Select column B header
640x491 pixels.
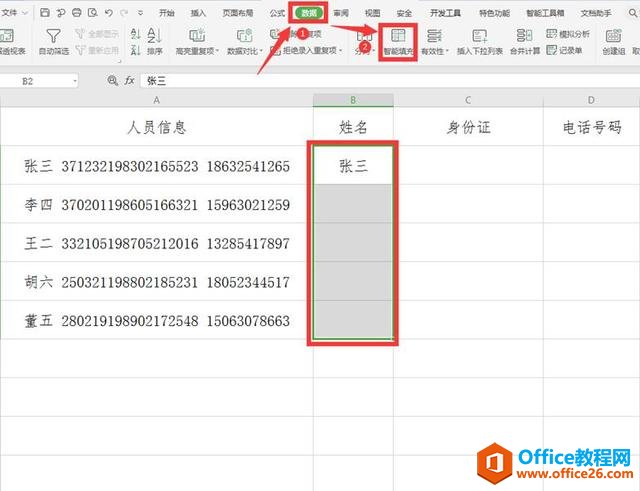click(x=353, y=100)
